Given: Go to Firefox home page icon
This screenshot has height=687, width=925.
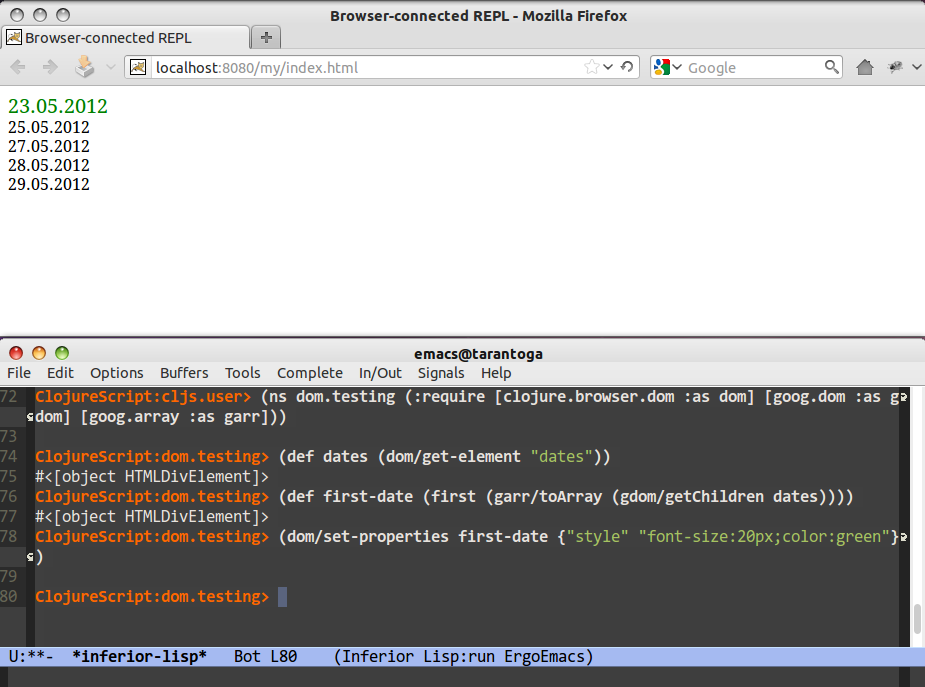Looking at the screenshot, I should point(865,67).
